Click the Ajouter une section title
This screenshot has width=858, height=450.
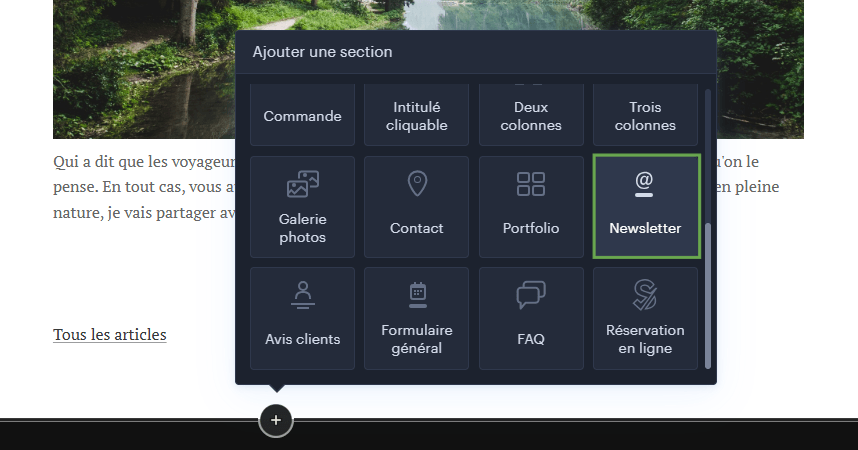pyautogui.click(x=322, y=52)
